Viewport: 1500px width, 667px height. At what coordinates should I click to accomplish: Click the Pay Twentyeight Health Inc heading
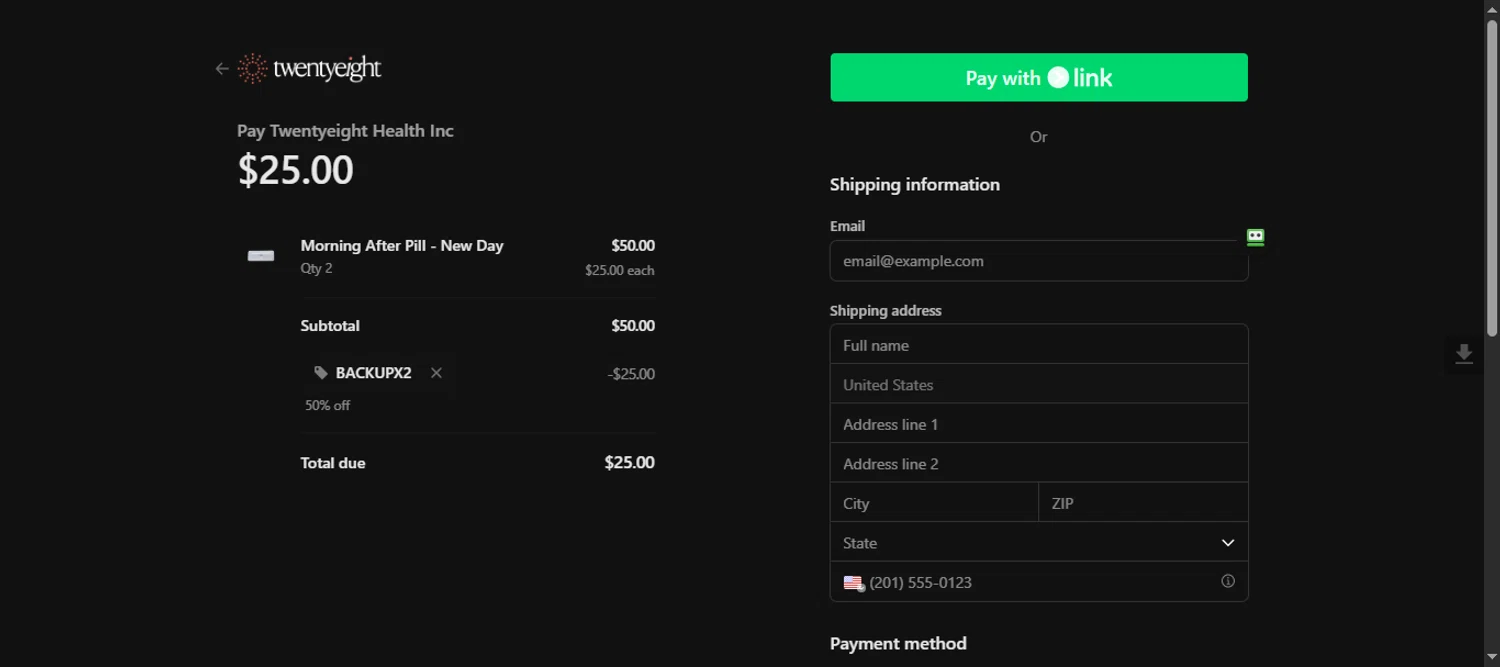click(x=345, y=131)
